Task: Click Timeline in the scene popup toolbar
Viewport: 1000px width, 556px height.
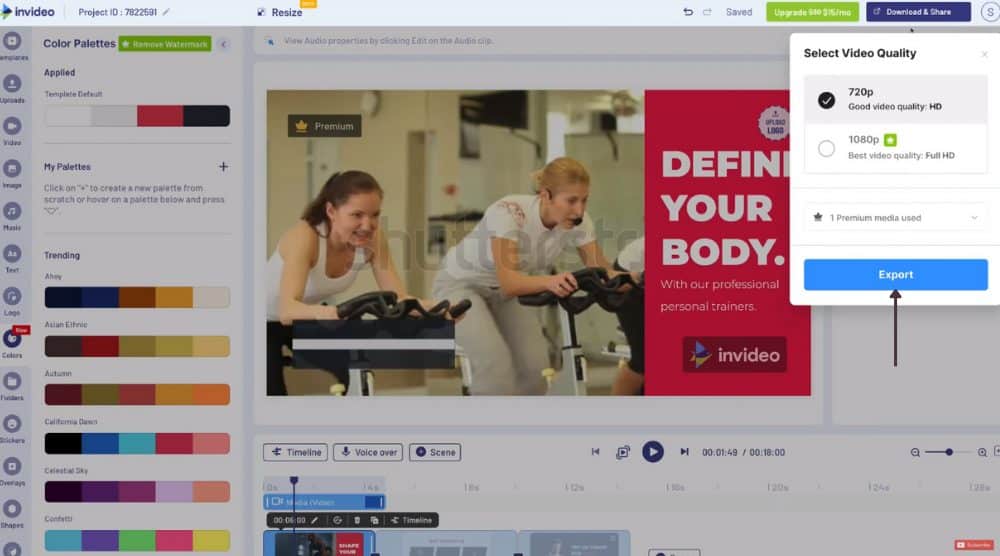Action: [412, 520]
